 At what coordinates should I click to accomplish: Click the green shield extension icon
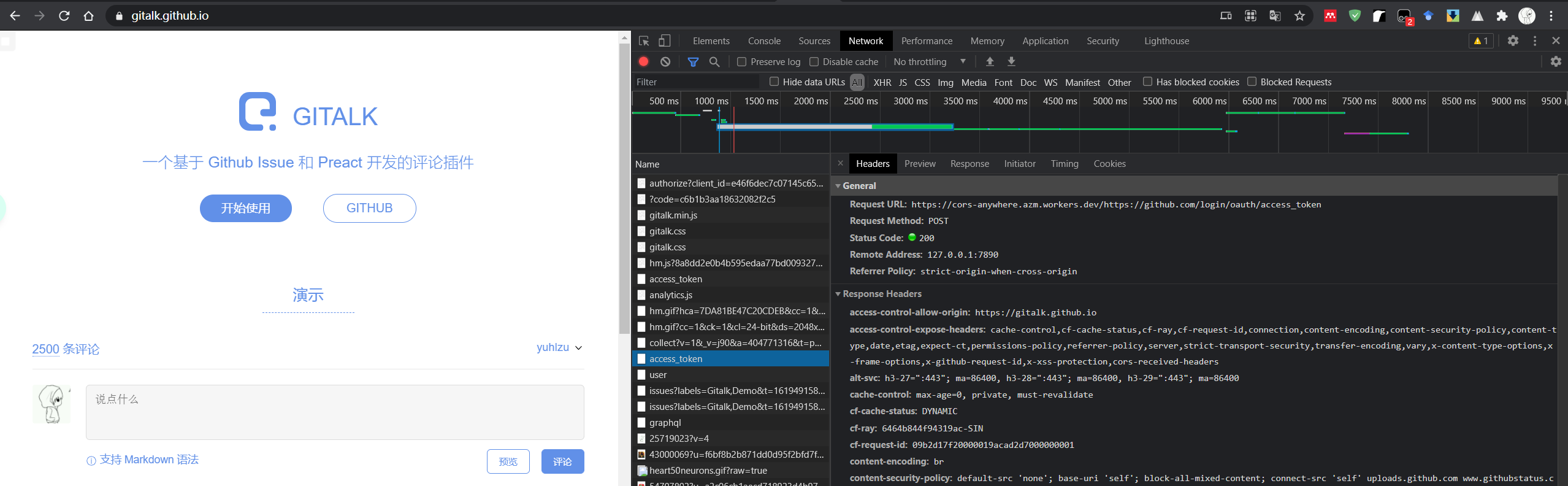pyautogui.click(x=1355, y=16)
